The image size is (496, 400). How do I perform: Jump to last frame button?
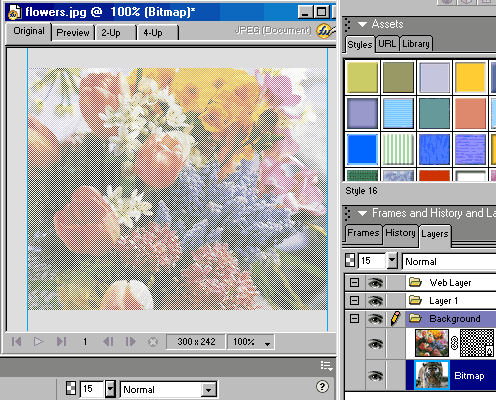tap(61, 342)
